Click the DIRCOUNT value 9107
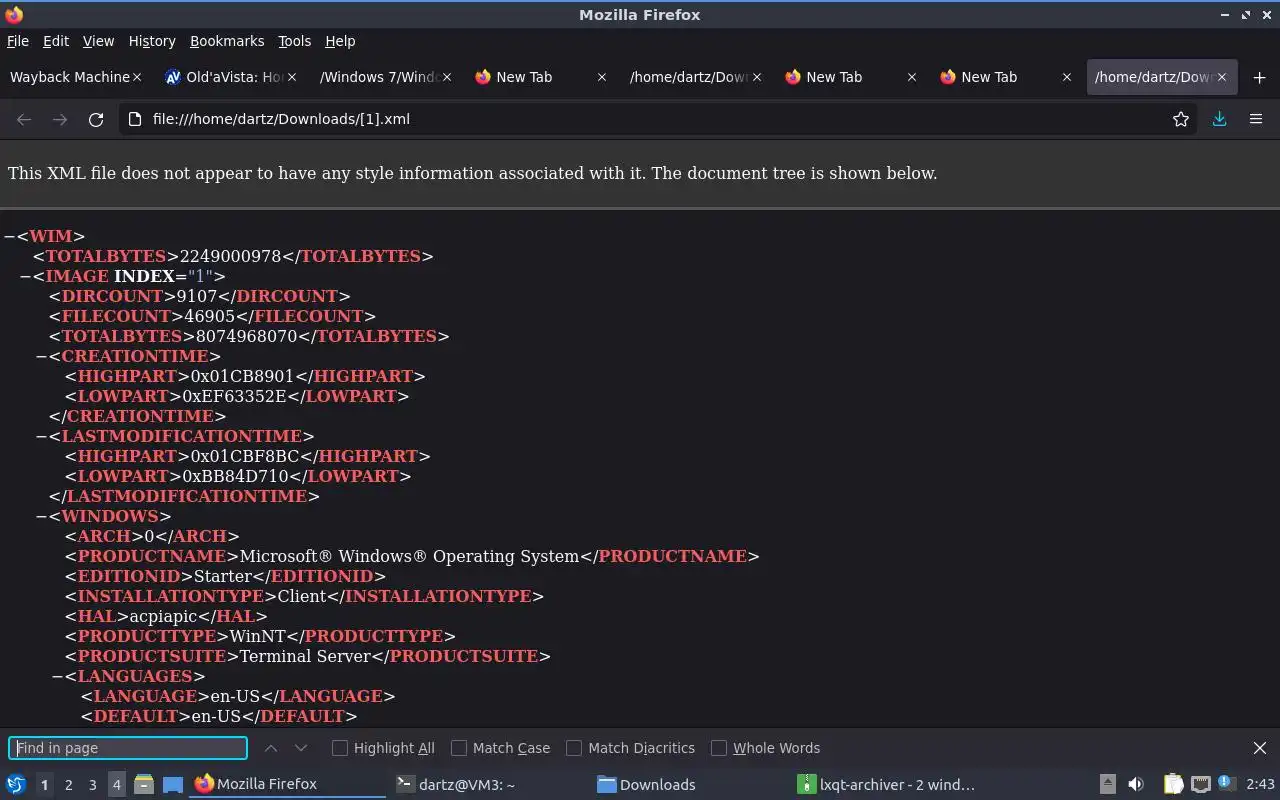Screen dimensions: 1280x800 pyautogui.click(x=196, y=296)
